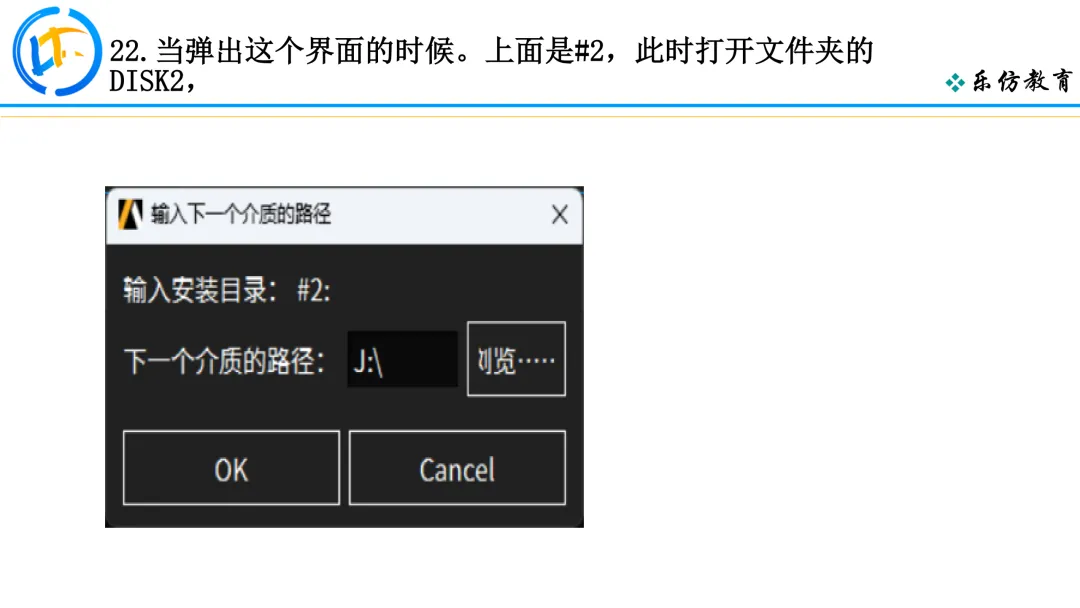
Task: Confirm the media path with OK
Action: point(231,468)
